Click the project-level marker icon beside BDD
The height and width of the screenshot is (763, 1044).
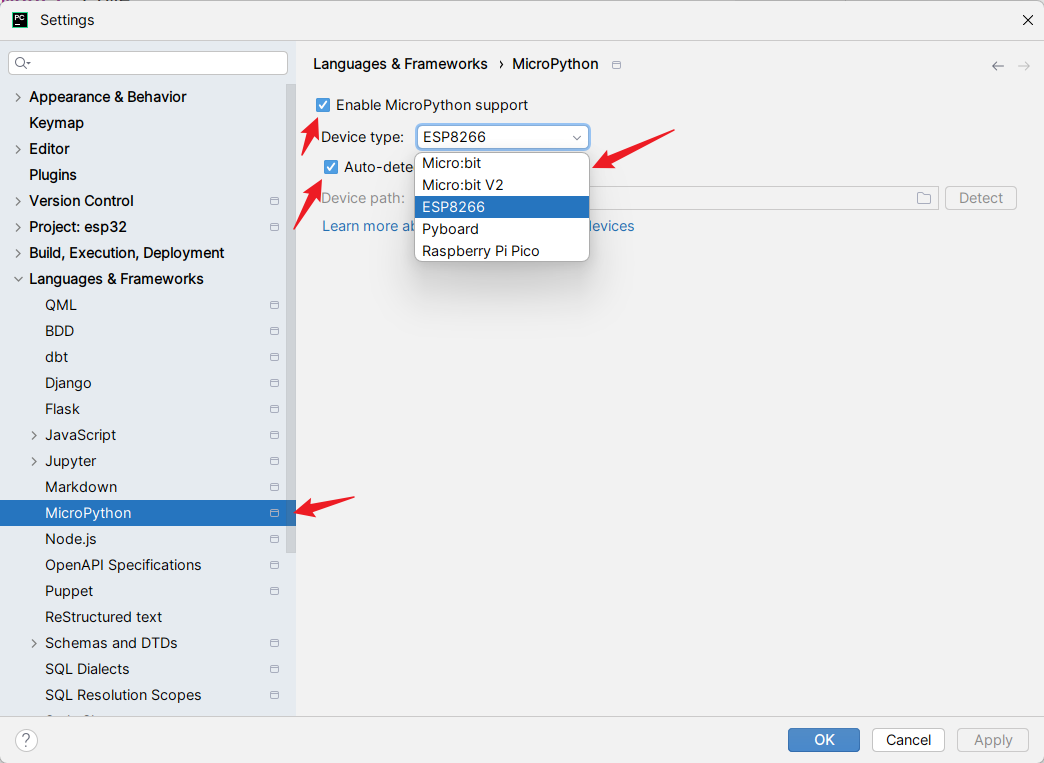coord(274,331)
